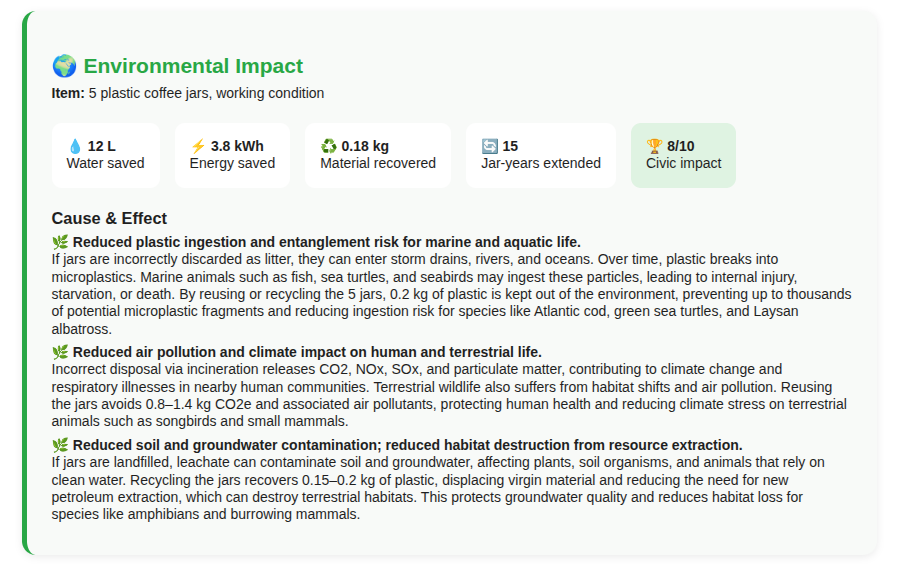Click the leaf icon beside soil contamination heading
The height and width of the screenshot is (565, 898).
coord(60,445)
